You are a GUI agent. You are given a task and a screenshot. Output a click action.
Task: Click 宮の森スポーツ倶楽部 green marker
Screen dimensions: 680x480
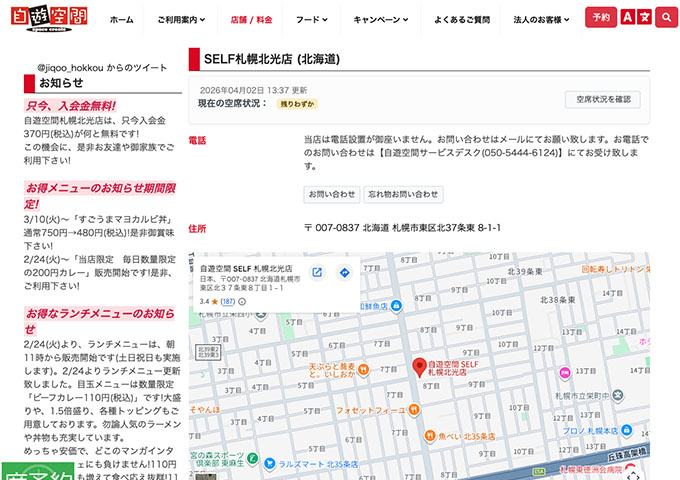coord(252,457)
